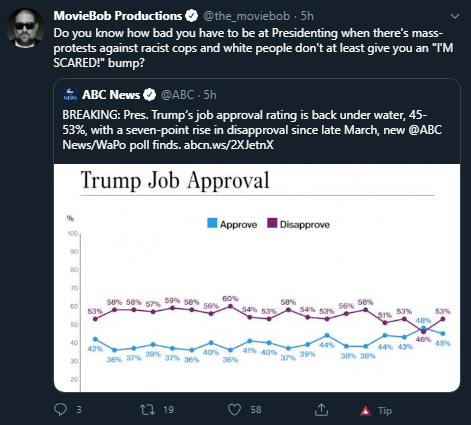Image resolution: width=471 pixels, height=425 pixels.
Task: Click the reply speech bubble icon
Action: point(60,409)
